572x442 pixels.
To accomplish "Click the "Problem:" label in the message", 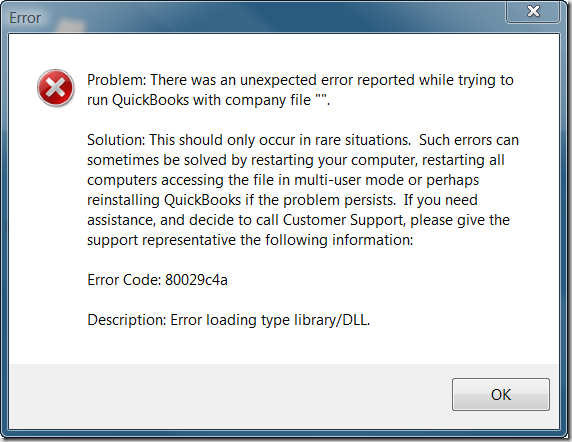I will point(116,80).
